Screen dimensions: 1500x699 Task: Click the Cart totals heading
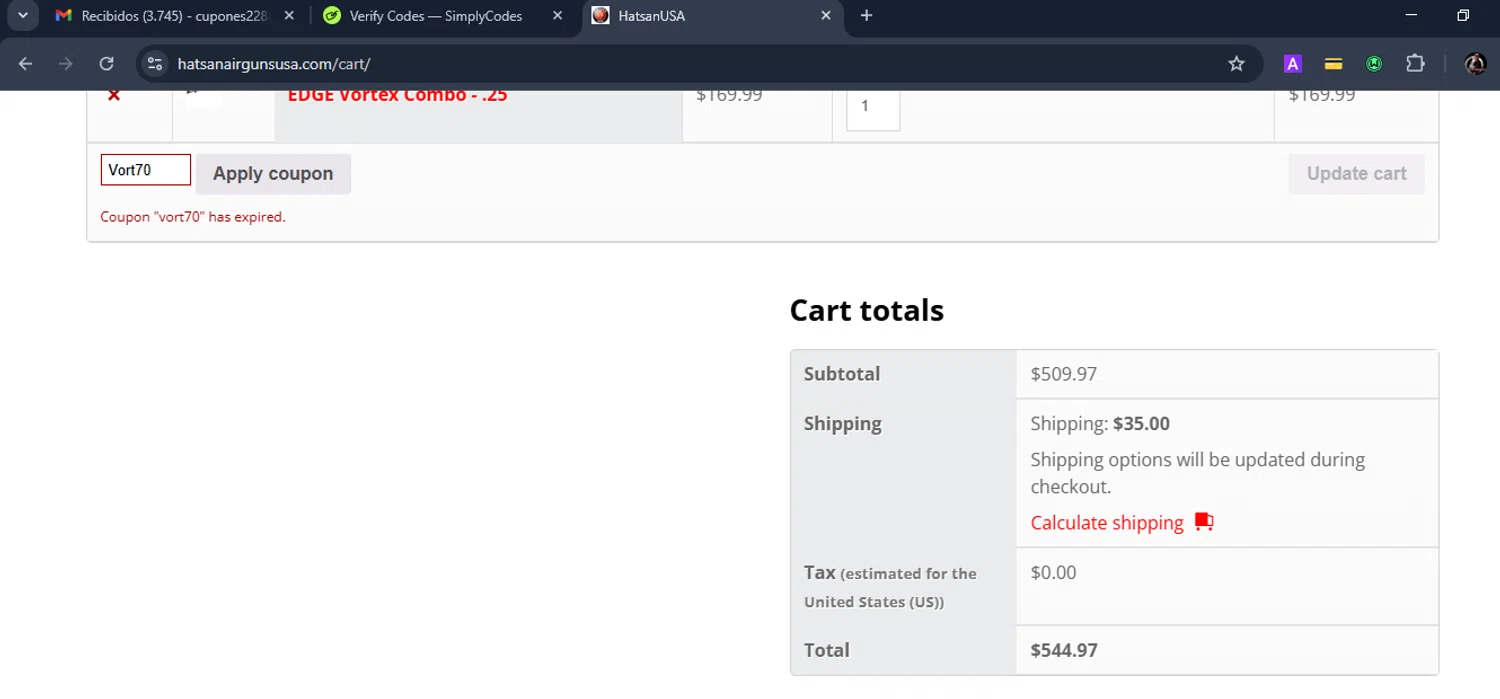[866, 310]
